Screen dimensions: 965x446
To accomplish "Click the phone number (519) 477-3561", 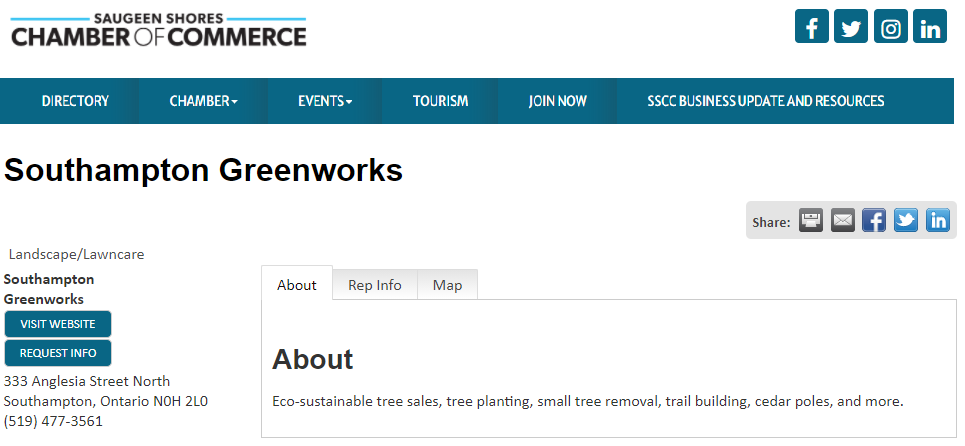I will coord(53,421).
